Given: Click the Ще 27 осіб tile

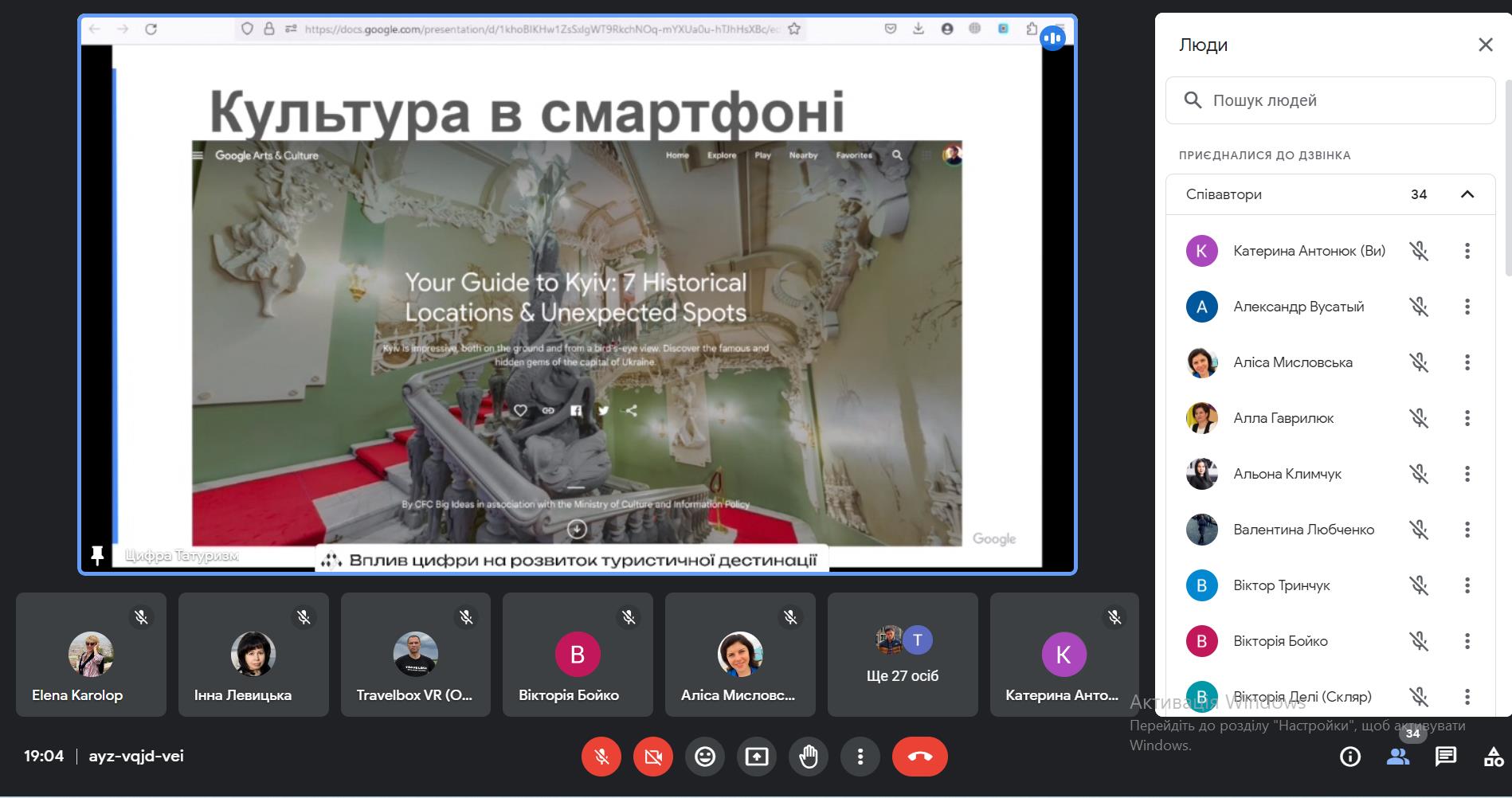Looking at the screenshot, I should (x=902, y=655).
